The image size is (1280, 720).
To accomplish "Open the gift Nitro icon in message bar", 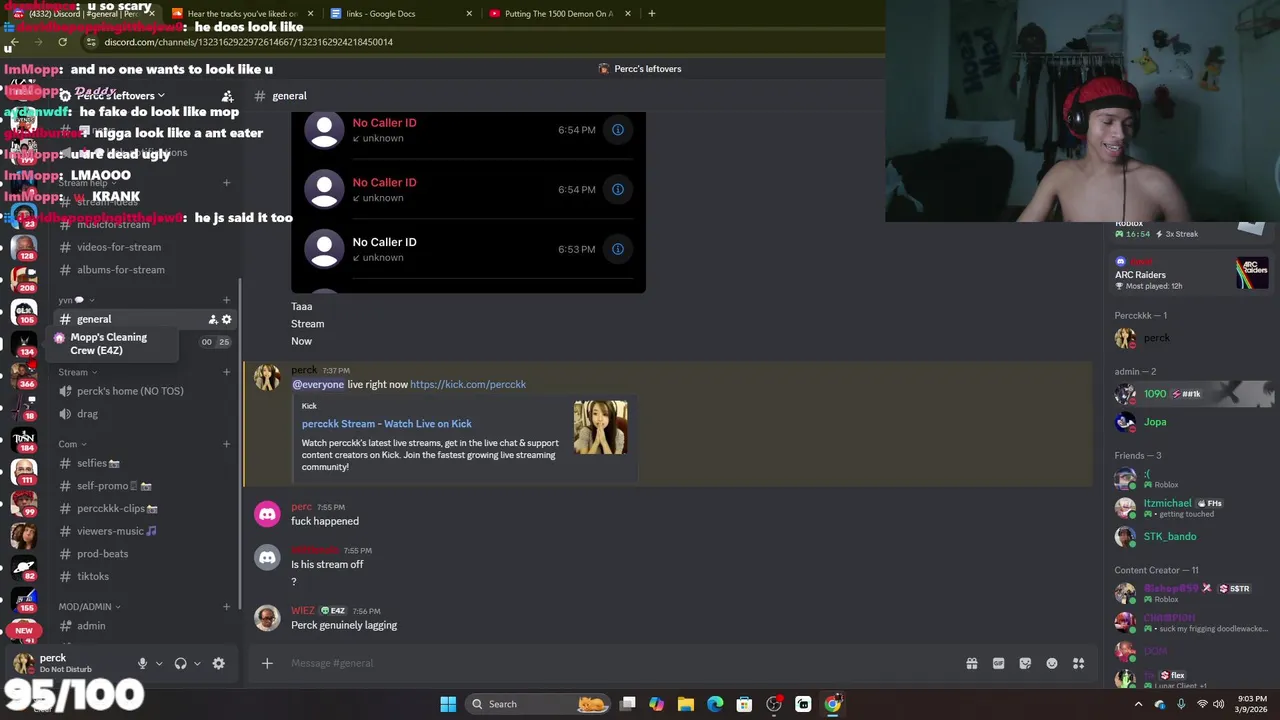I will pyautogui.click(x=971, y=663).
